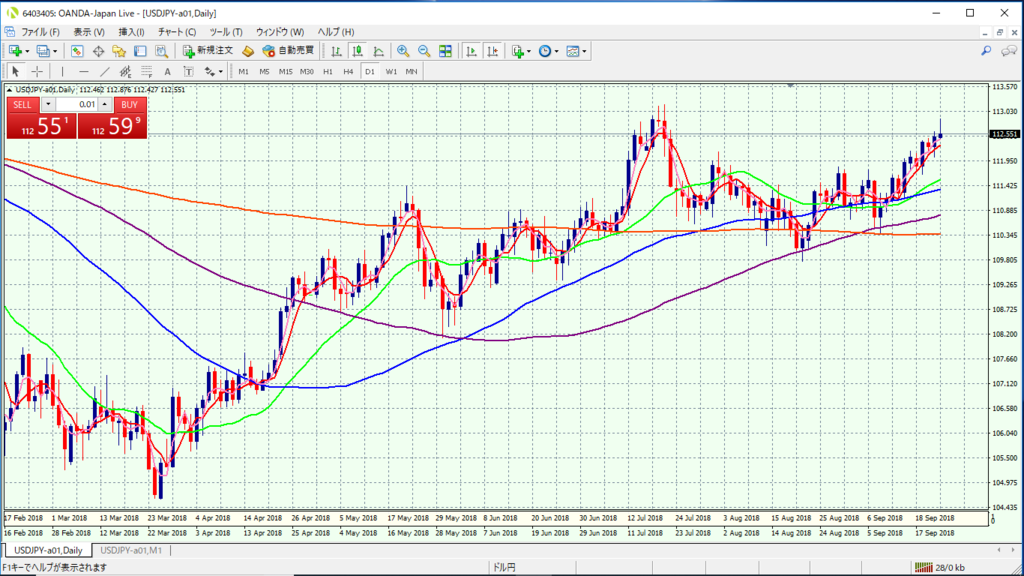The width and height of the screenshot is (1024, 576).
Task: Switch chart to bar chart style
Action: (336, 51)
